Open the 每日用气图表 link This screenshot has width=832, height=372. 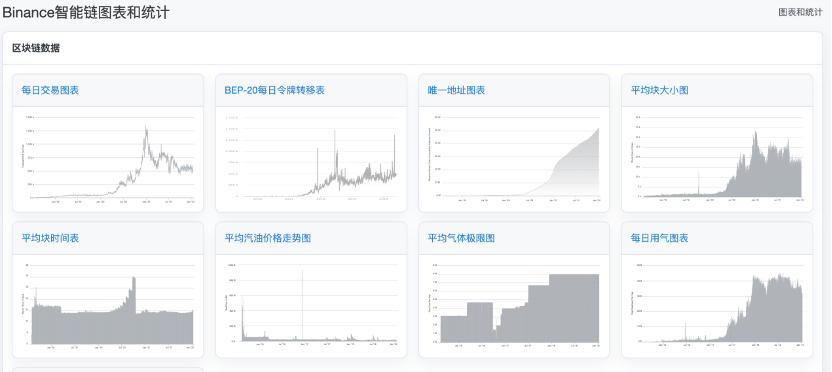tap(660, 238)
